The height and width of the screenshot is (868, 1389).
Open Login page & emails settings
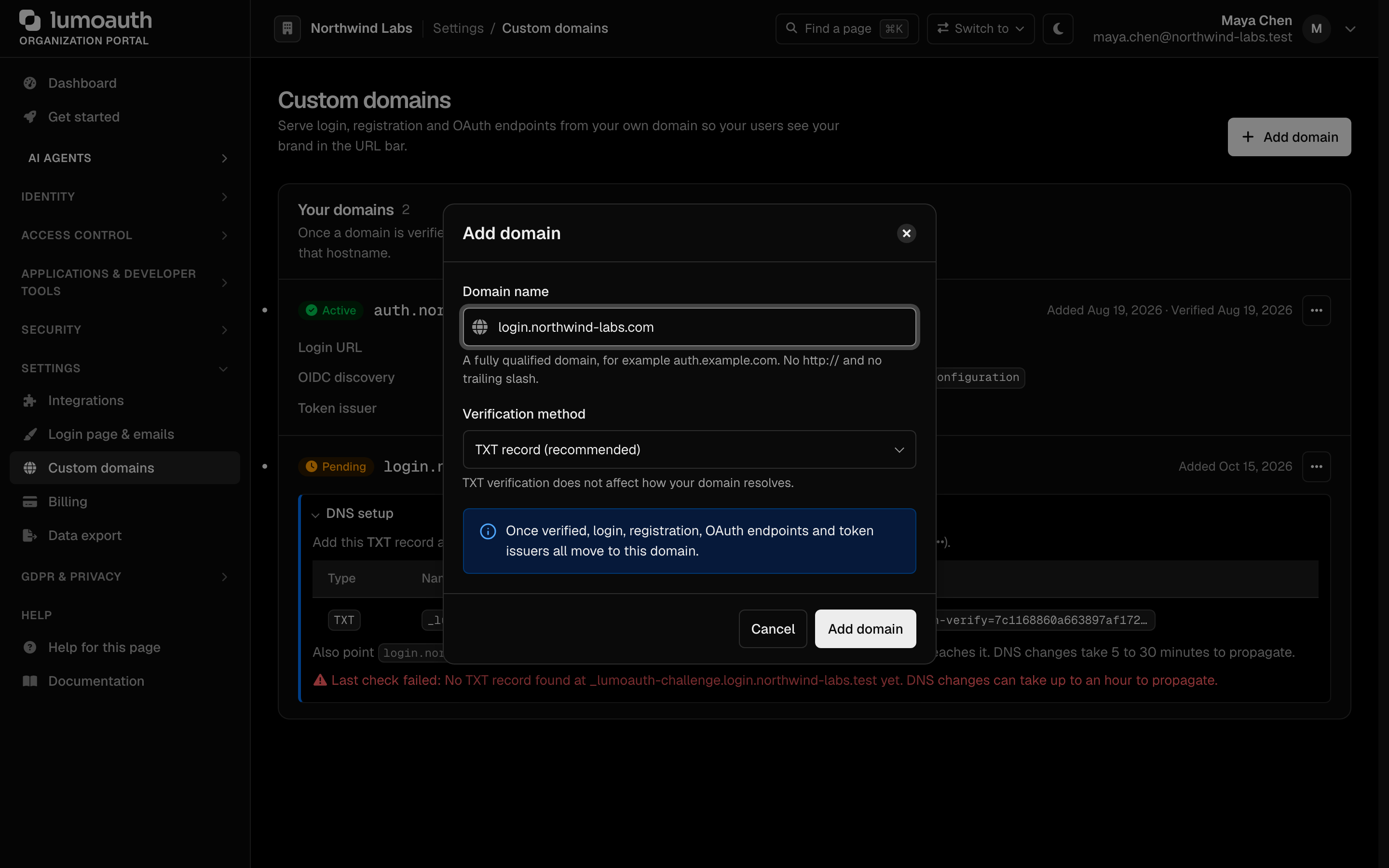pos(125,434)
